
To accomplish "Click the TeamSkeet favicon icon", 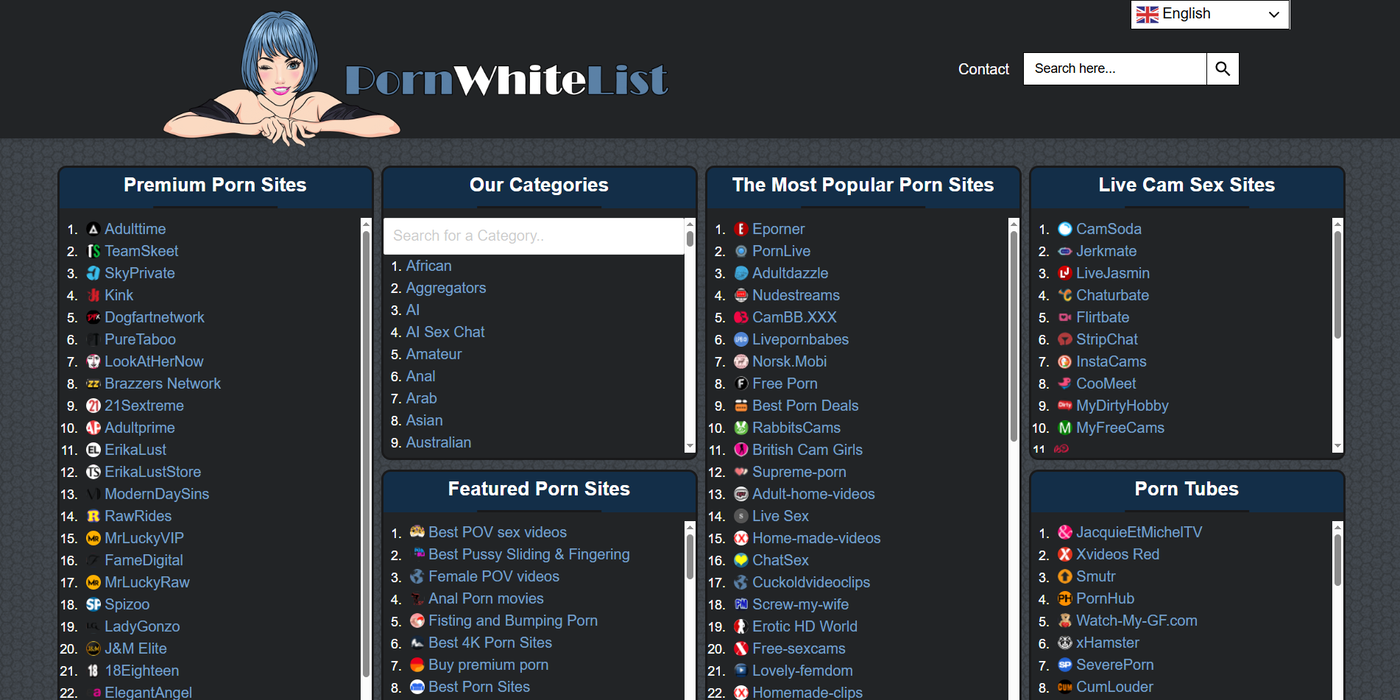I will (x=93, y=251).
